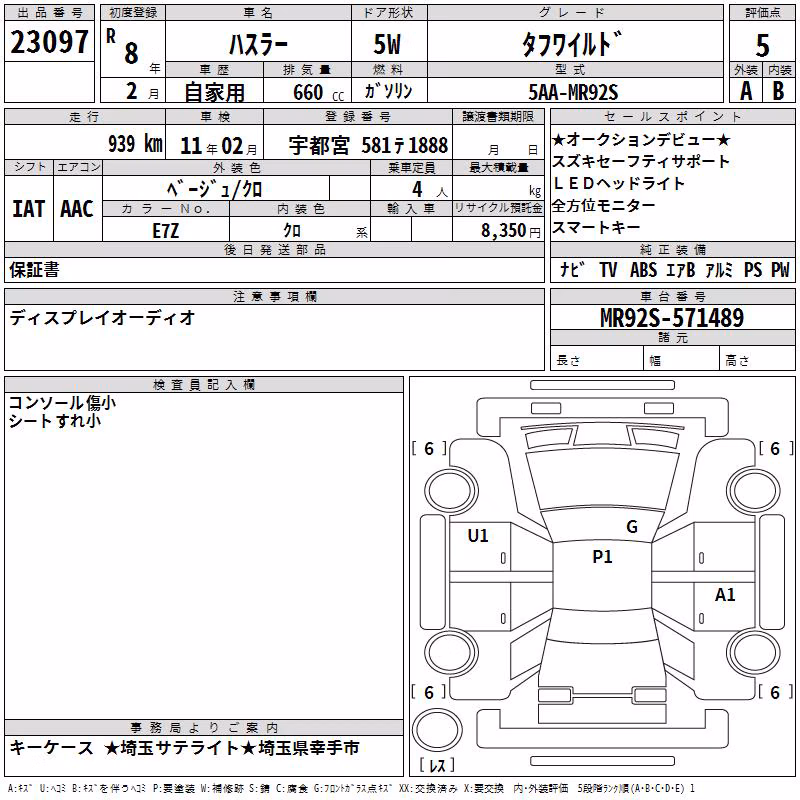
Task: Click the registration number 宇都宮 581 テ 1888
Action: (368, 145)
